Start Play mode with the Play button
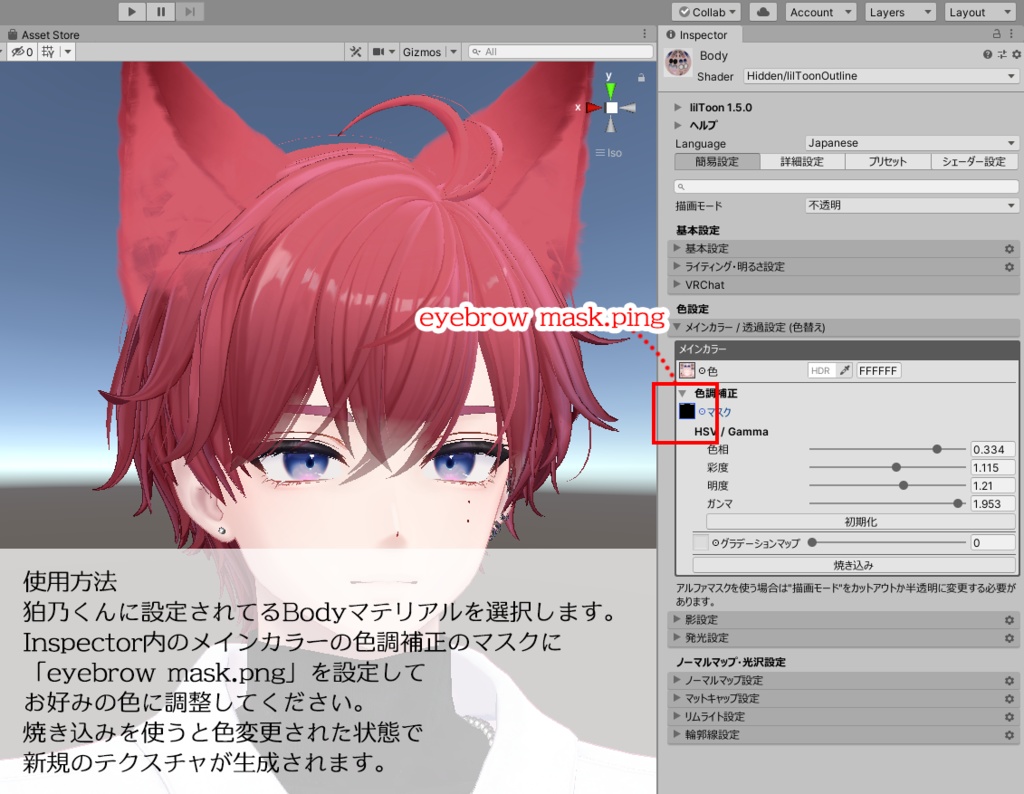Viewport: 1024px width, 794px height. [x=132, y=11]
